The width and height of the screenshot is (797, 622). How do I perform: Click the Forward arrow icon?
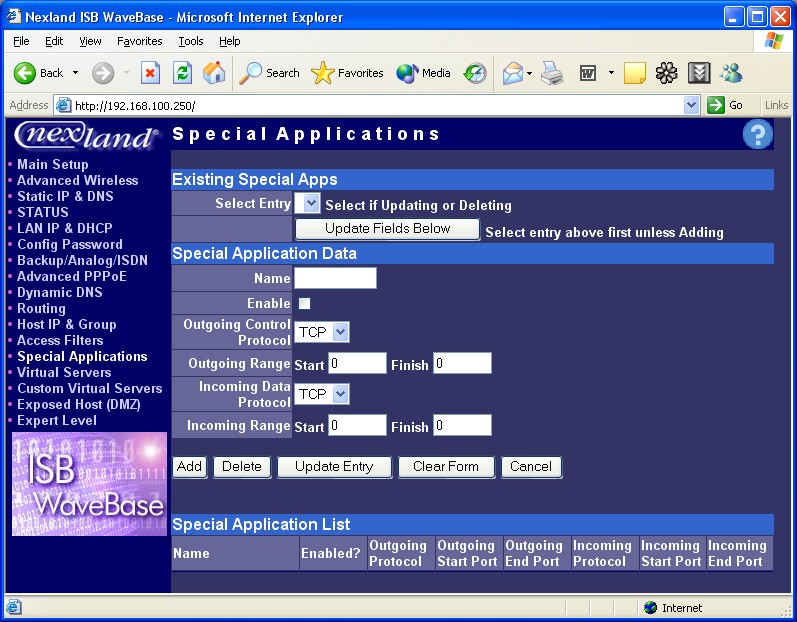(103, 73)
